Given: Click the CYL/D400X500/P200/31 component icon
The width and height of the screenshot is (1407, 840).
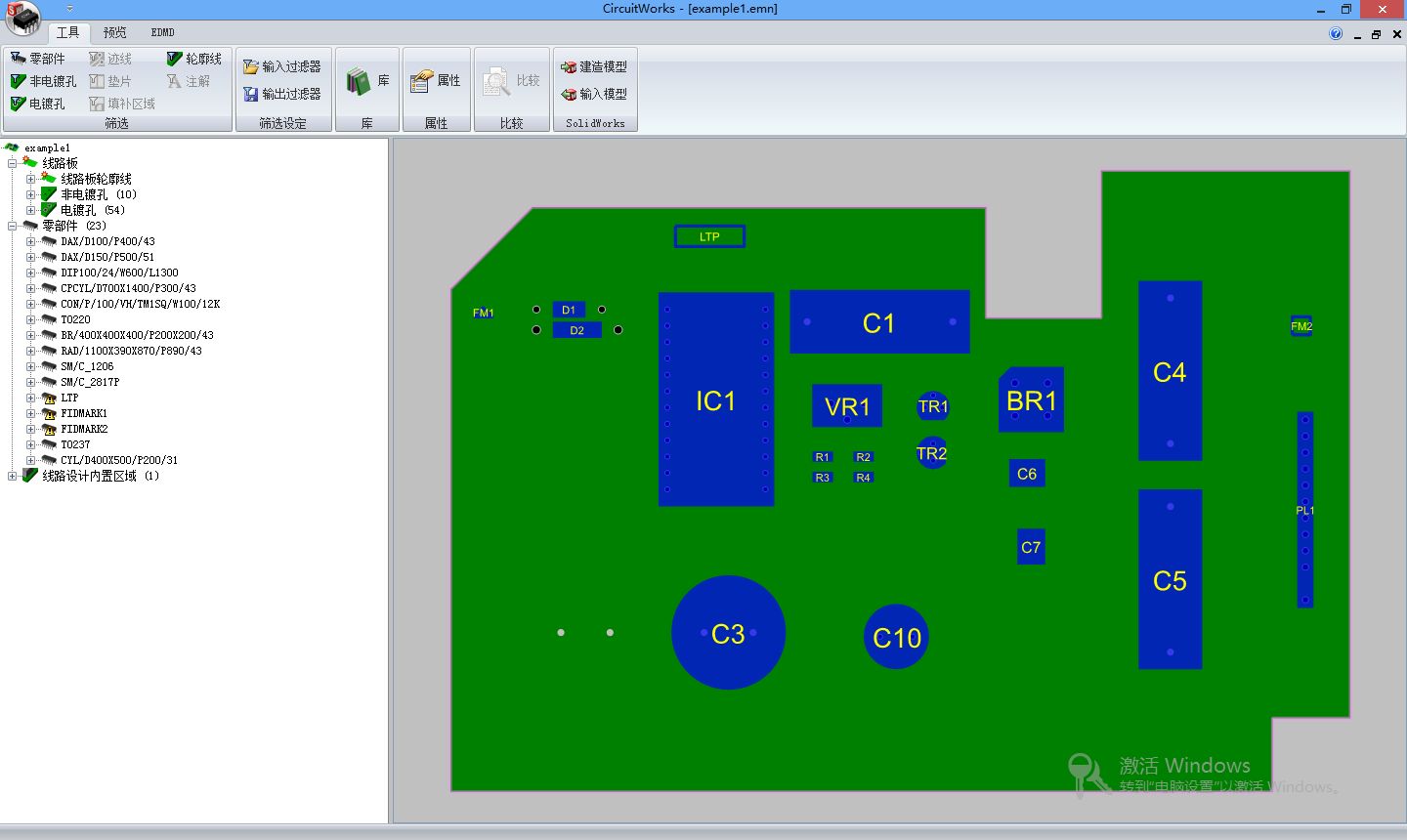Looking at the screenshot, I should [x=49, y=460].
